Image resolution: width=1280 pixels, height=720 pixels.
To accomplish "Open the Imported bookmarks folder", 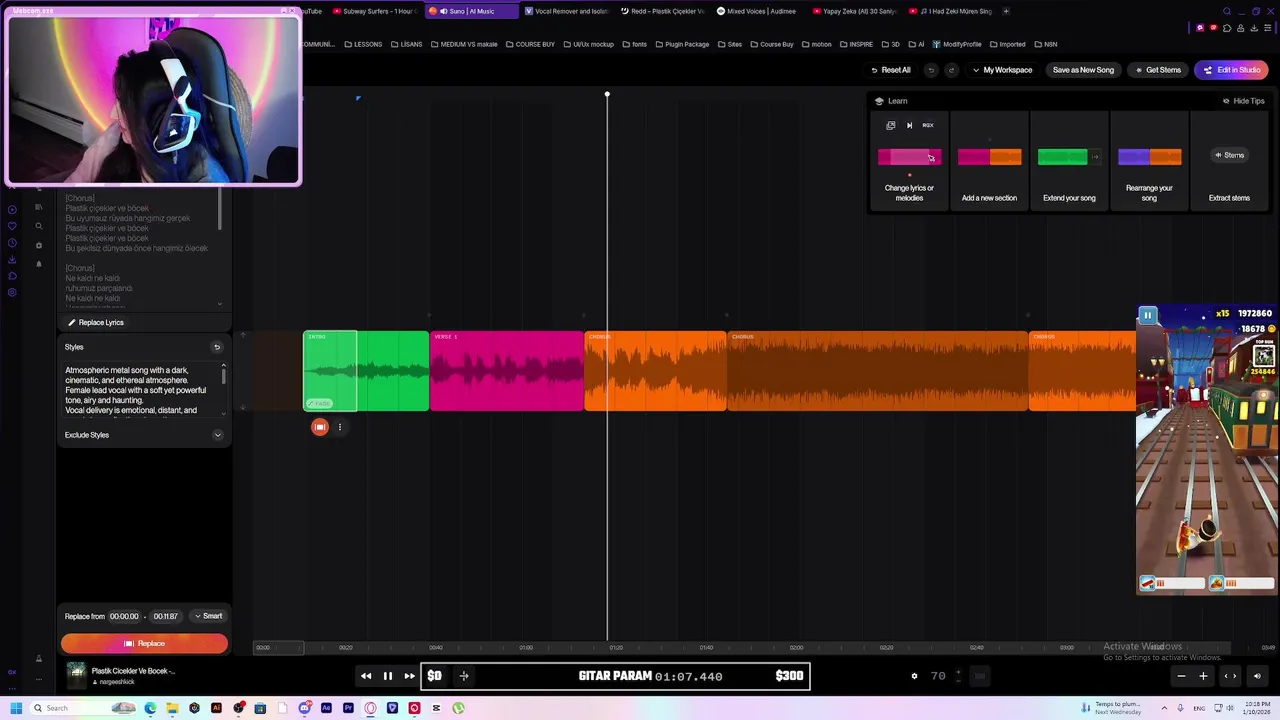I will (x=1008, y=44).
